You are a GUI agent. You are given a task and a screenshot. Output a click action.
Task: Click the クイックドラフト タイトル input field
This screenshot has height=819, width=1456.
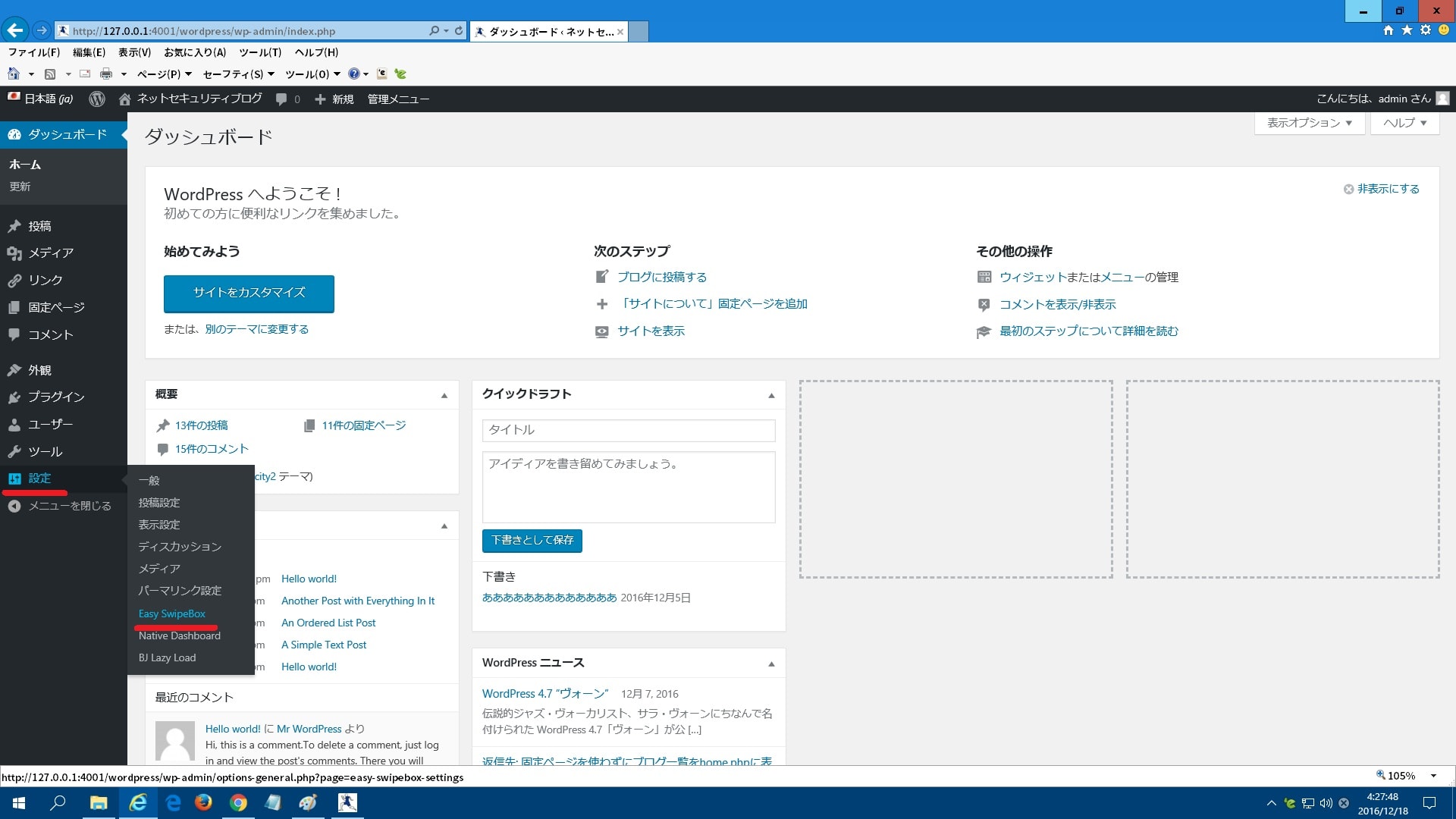[629, 430]
